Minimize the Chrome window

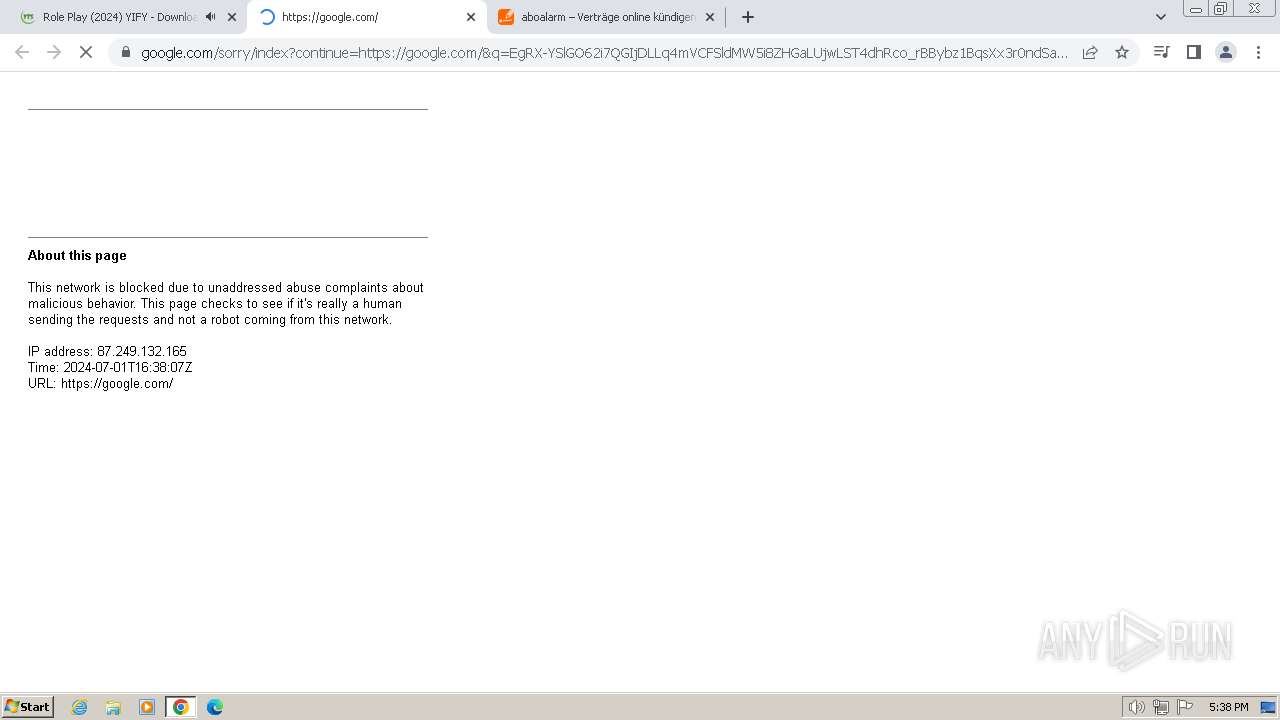coord(1195,9)
